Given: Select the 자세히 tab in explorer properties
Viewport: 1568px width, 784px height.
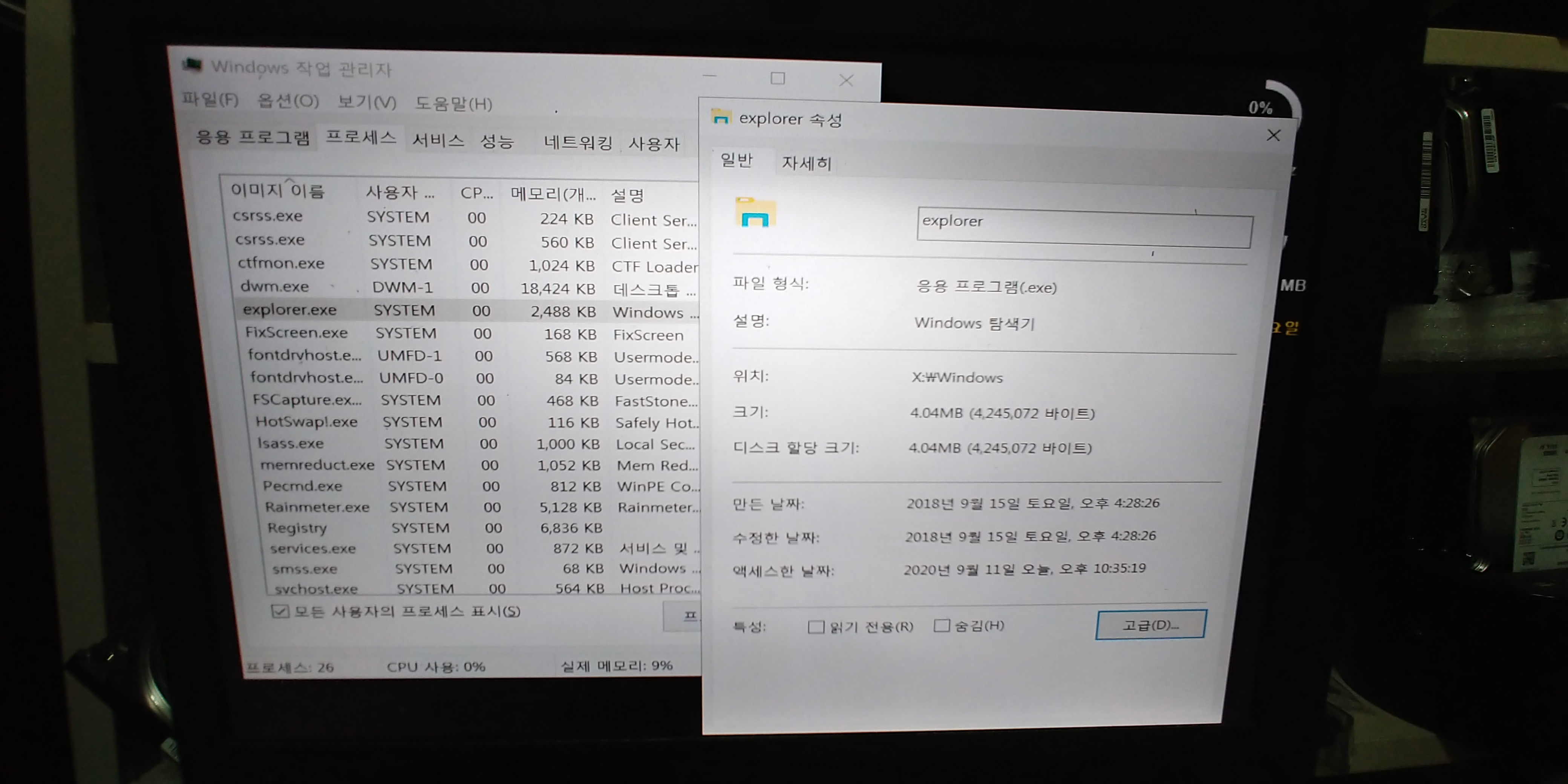Looking at the screenshot, I should 807,162.
